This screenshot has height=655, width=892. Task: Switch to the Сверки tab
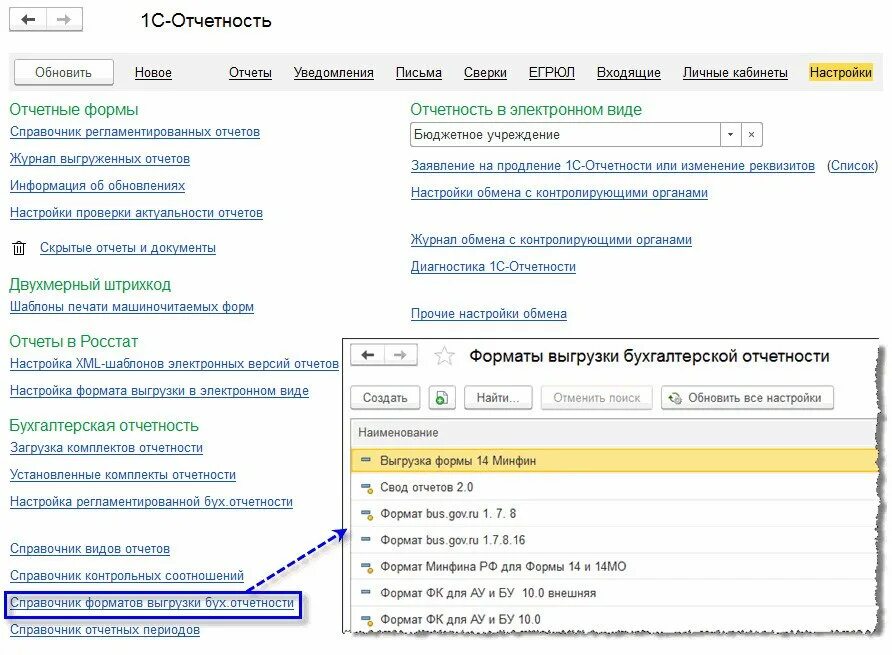pyautogui.click(x=485, y=73)
